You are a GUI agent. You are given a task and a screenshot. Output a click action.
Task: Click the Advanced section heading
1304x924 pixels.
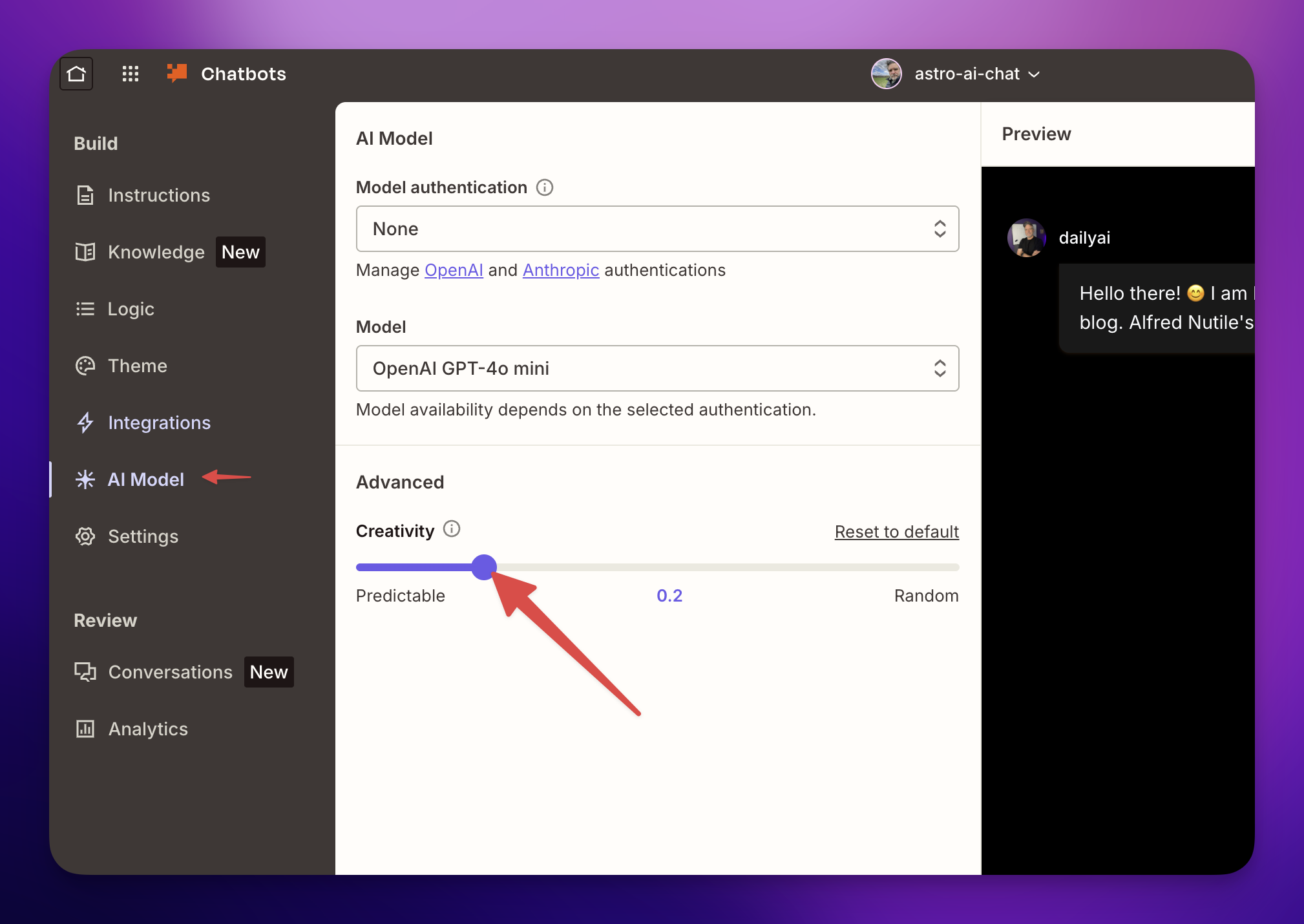[400, 482]
